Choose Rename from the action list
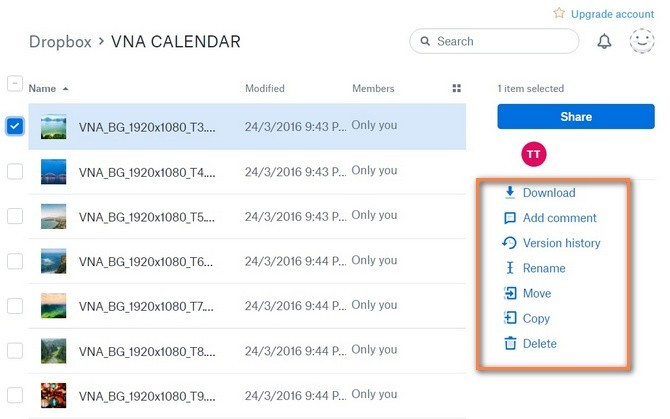This screenshot has width=670, height=419. click(544, 268)
